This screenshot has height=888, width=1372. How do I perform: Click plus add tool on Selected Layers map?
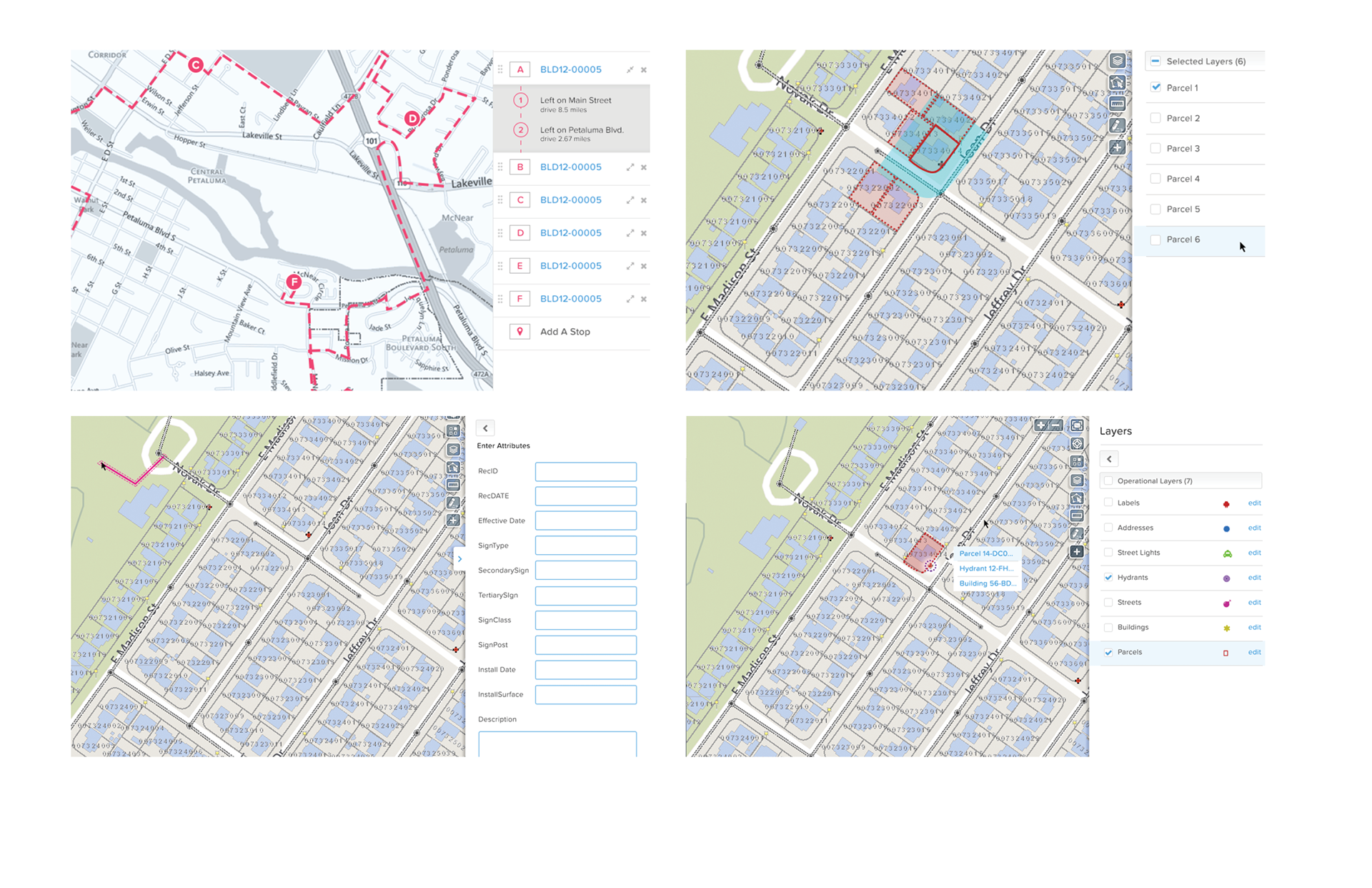click(x=1117, y=147)
